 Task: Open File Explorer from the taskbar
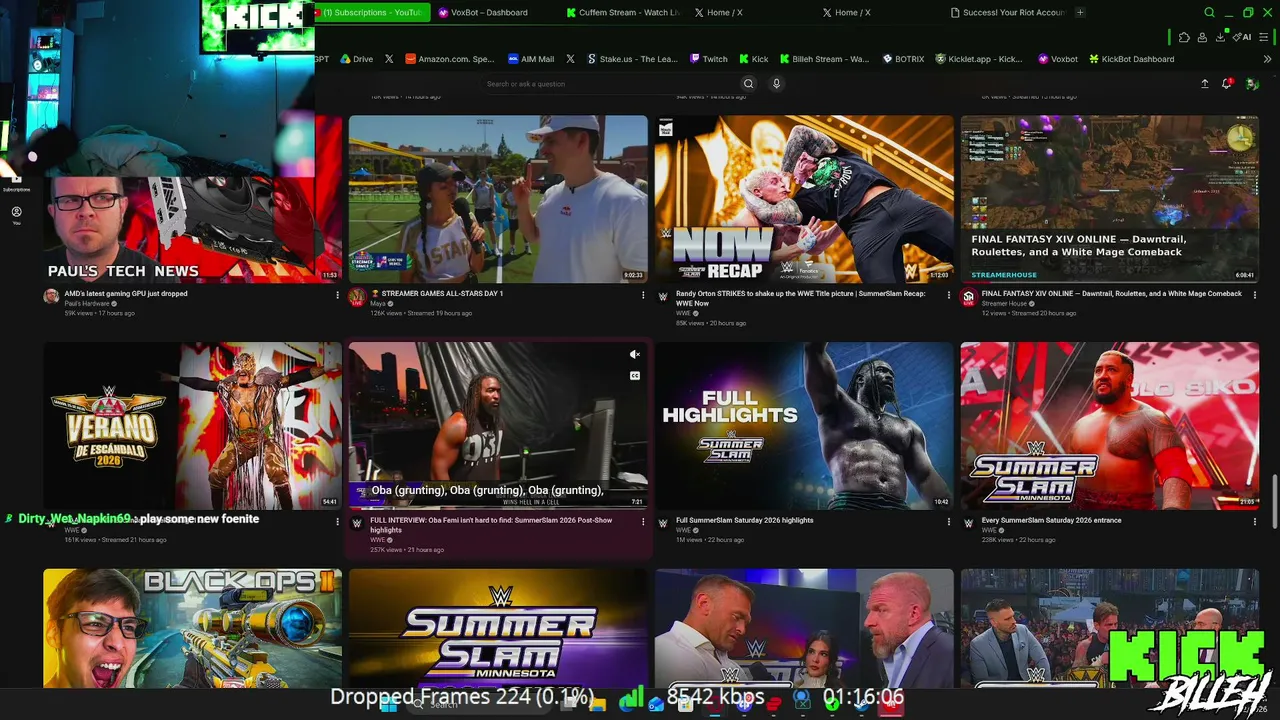click(598, 704)
